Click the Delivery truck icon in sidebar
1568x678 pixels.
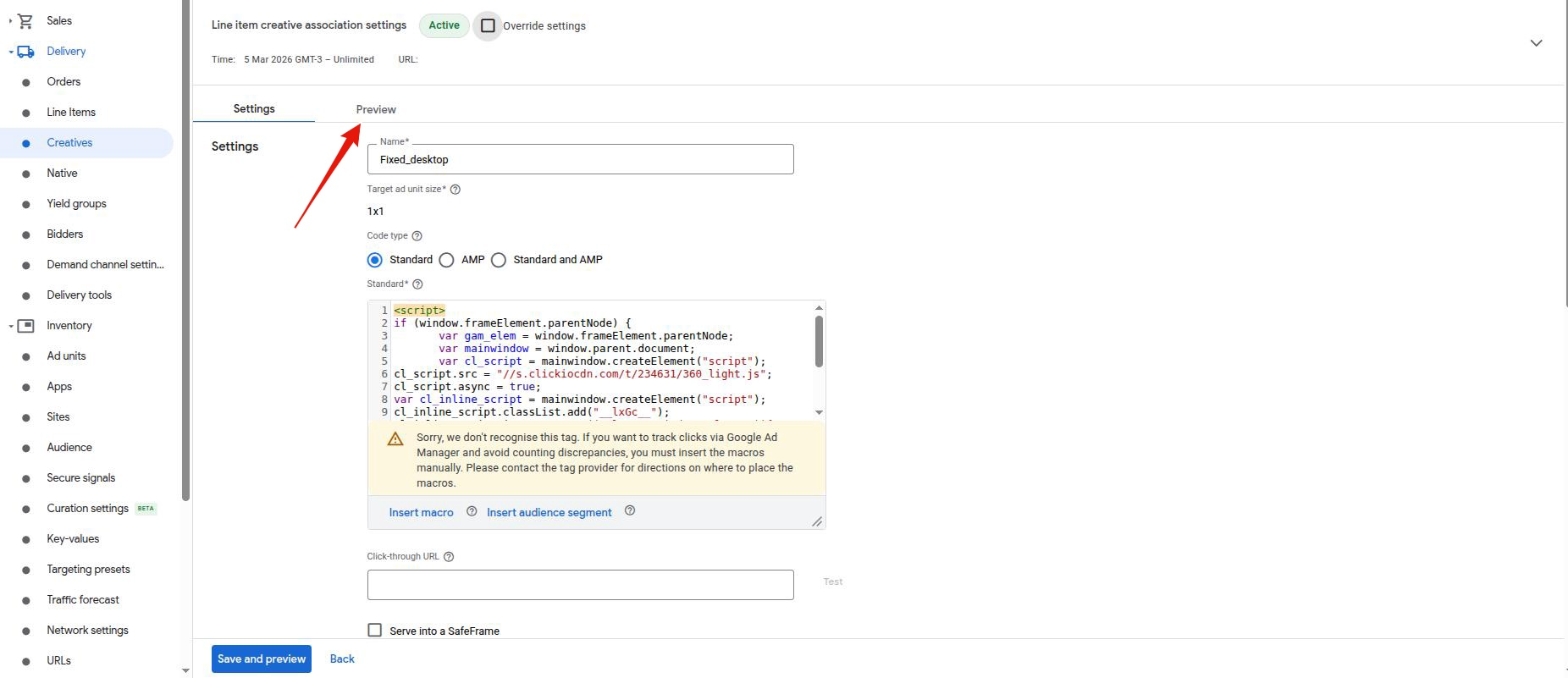click(x=26, y=52)
